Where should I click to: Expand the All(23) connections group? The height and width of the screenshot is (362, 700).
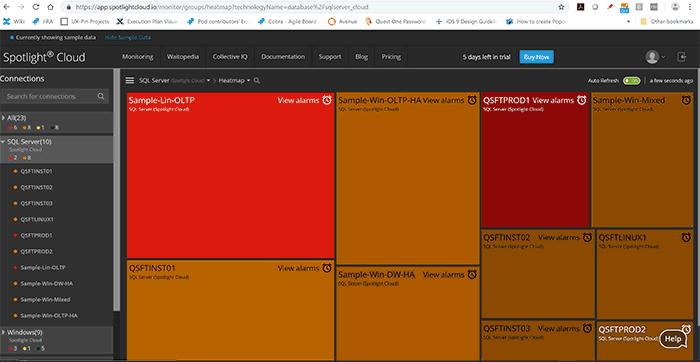[x=4, y=117]
